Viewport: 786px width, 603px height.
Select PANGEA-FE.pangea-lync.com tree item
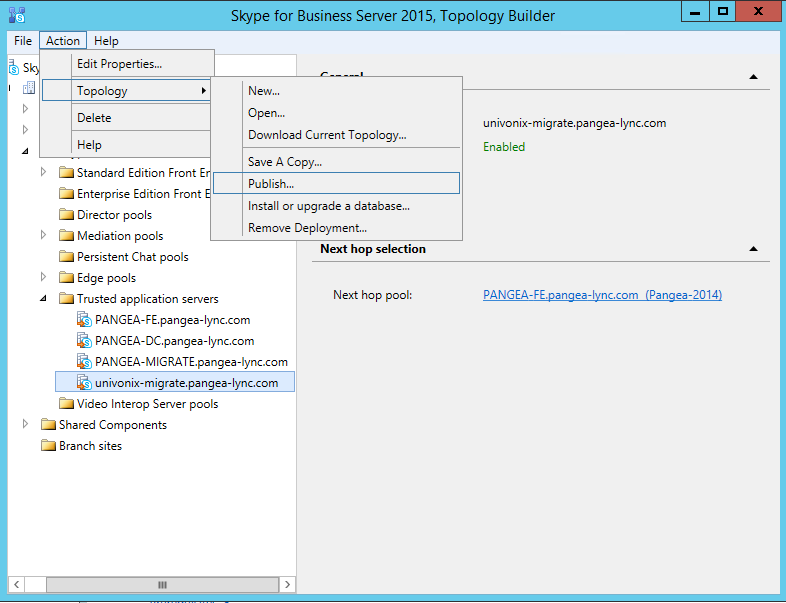(172, 320)
